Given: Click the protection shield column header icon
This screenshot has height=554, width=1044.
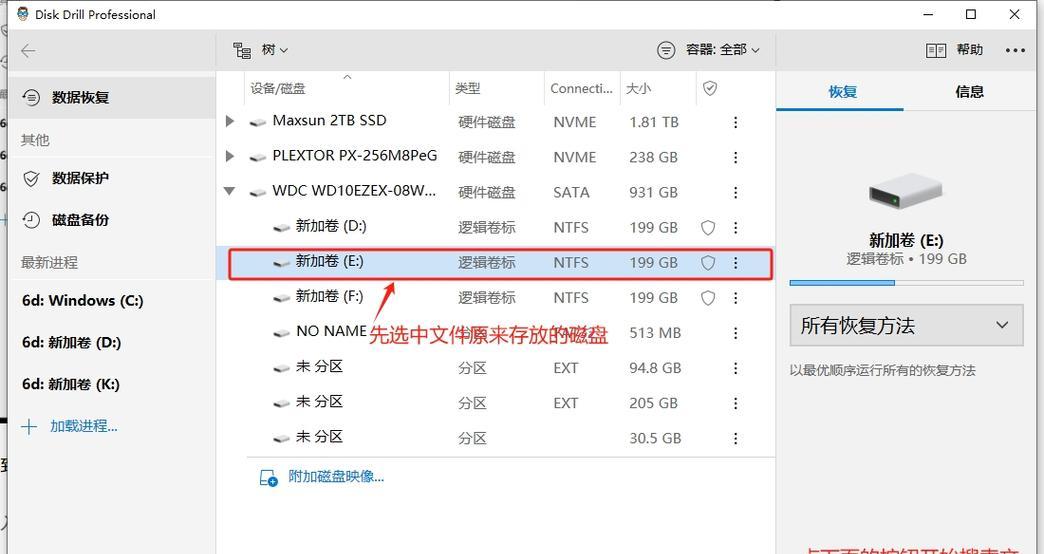Looking at the screenshot, I should coord(710,89).
